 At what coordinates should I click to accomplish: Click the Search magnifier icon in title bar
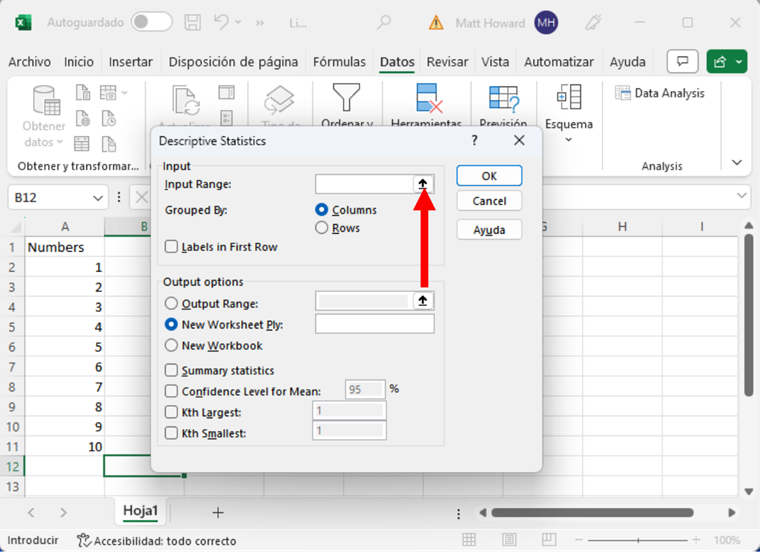coord(385,22)
